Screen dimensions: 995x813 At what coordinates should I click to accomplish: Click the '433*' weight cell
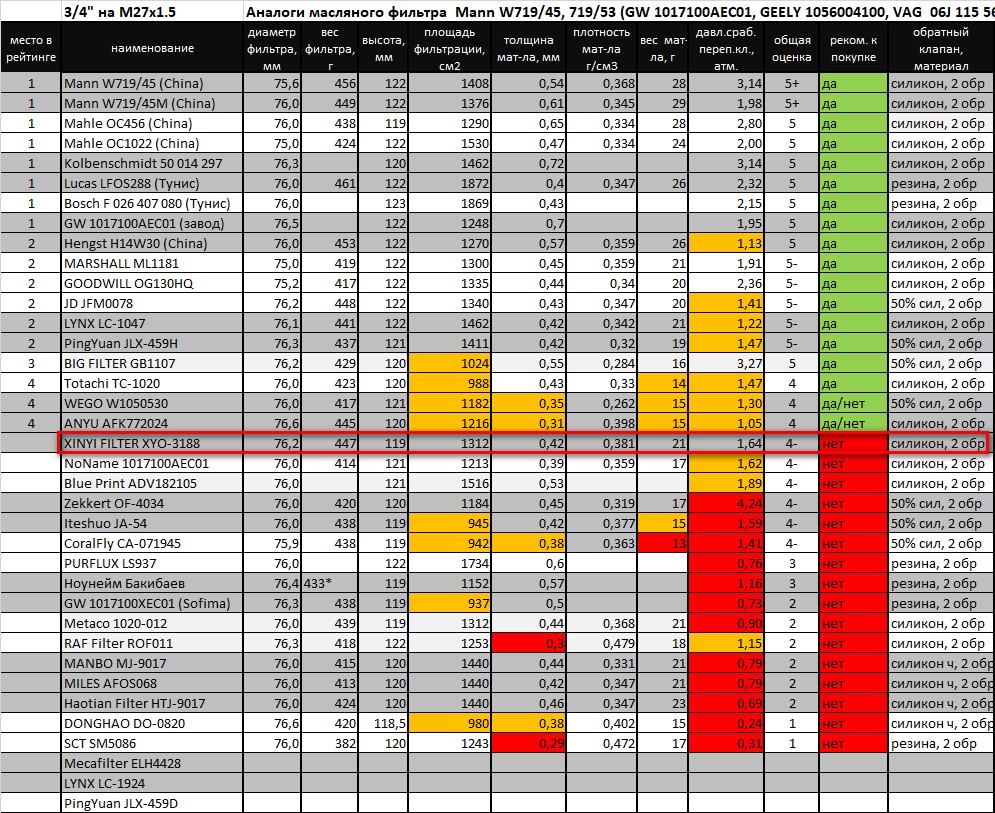[329, 583]
